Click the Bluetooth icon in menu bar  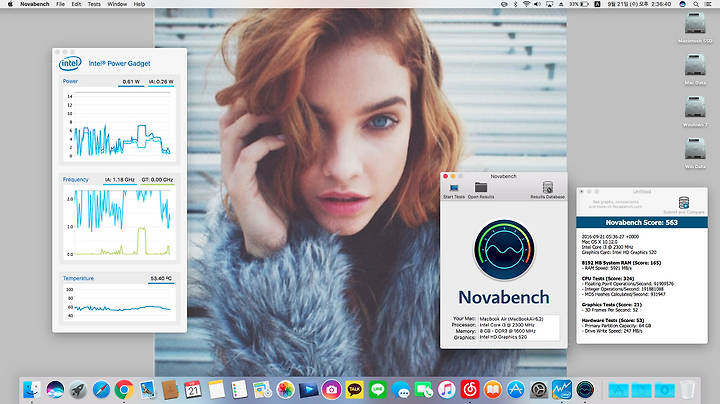pos(515,4)
